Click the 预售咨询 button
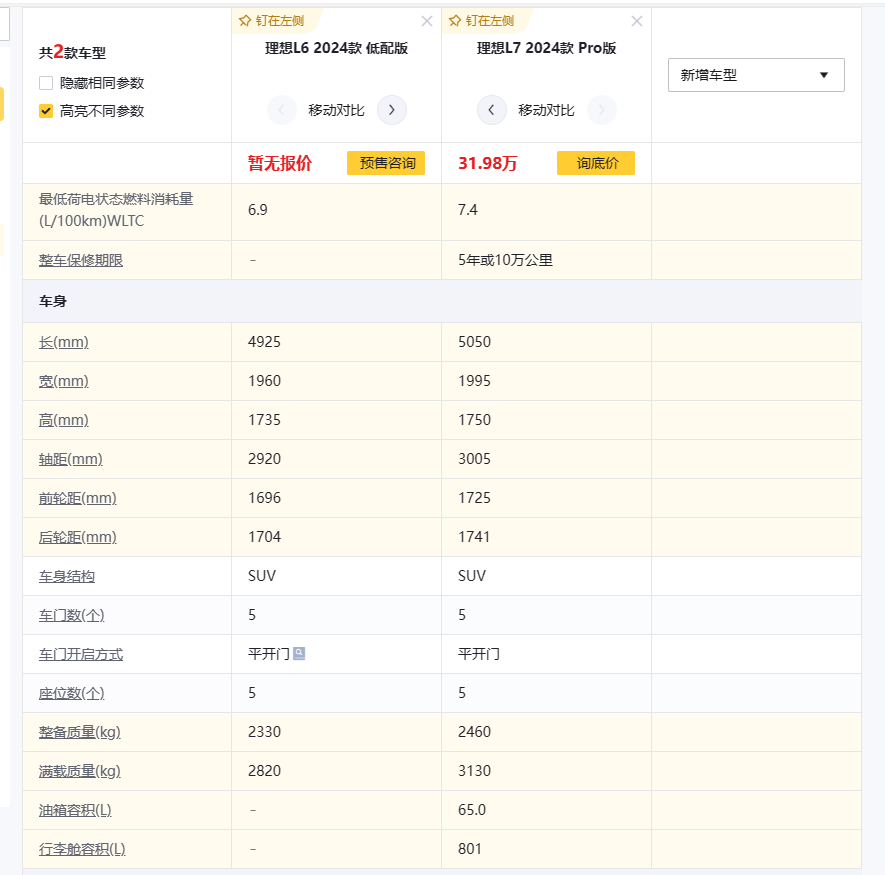The image size is (885, 875). click(385, 163)
